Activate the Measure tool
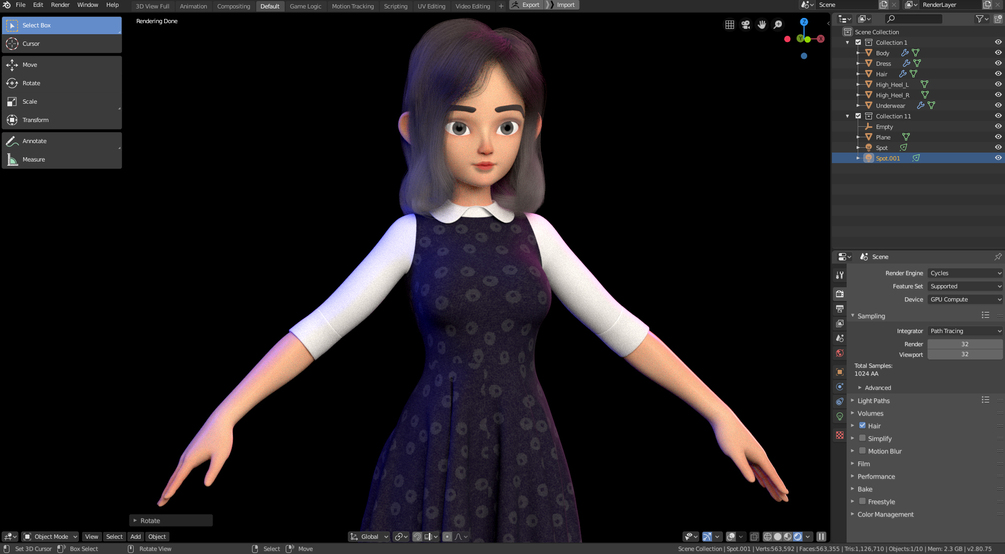Image resolution: width=1005 pixels, height=554 pixels. (62, 159)
